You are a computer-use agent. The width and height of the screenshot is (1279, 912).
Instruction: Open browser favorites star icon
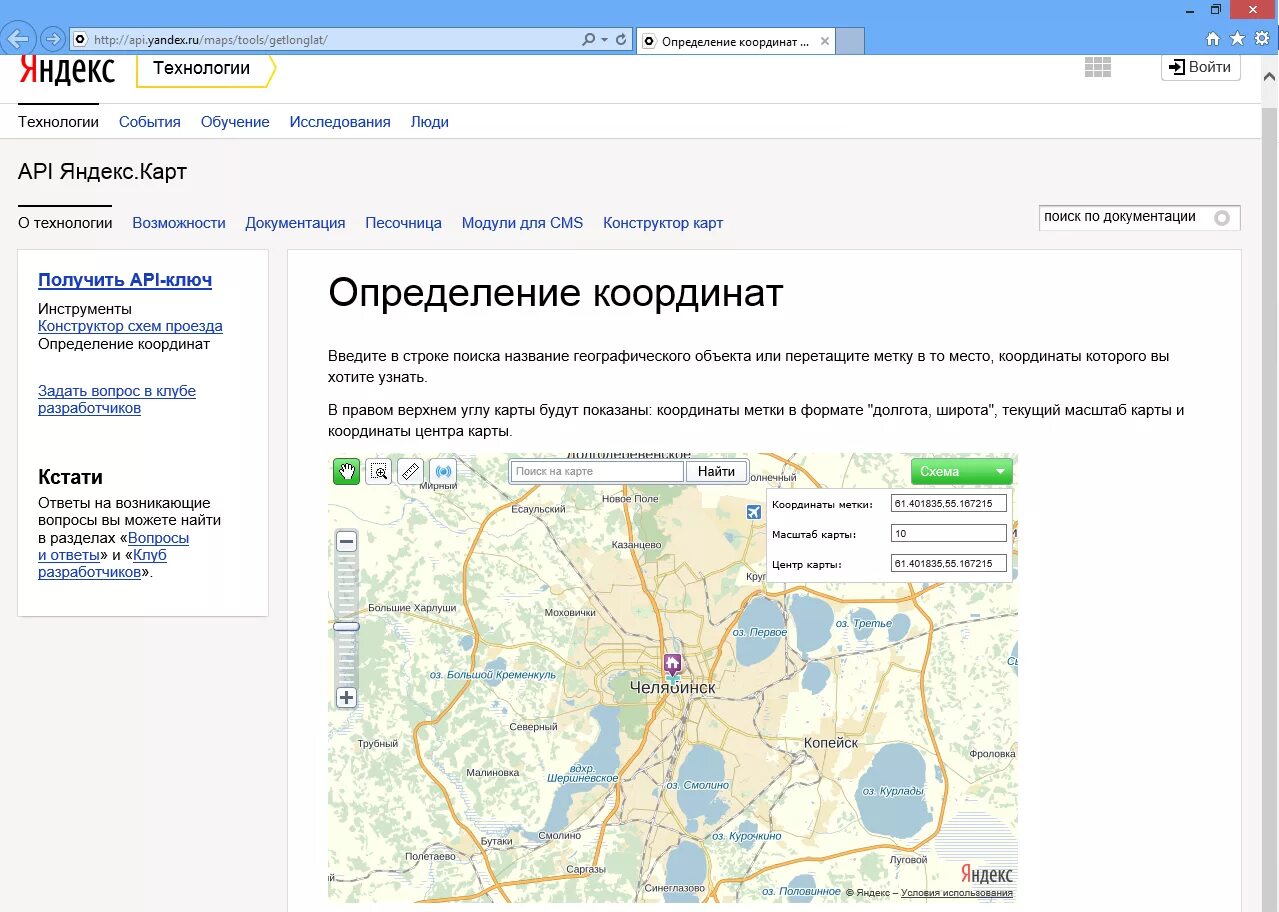1237,39
